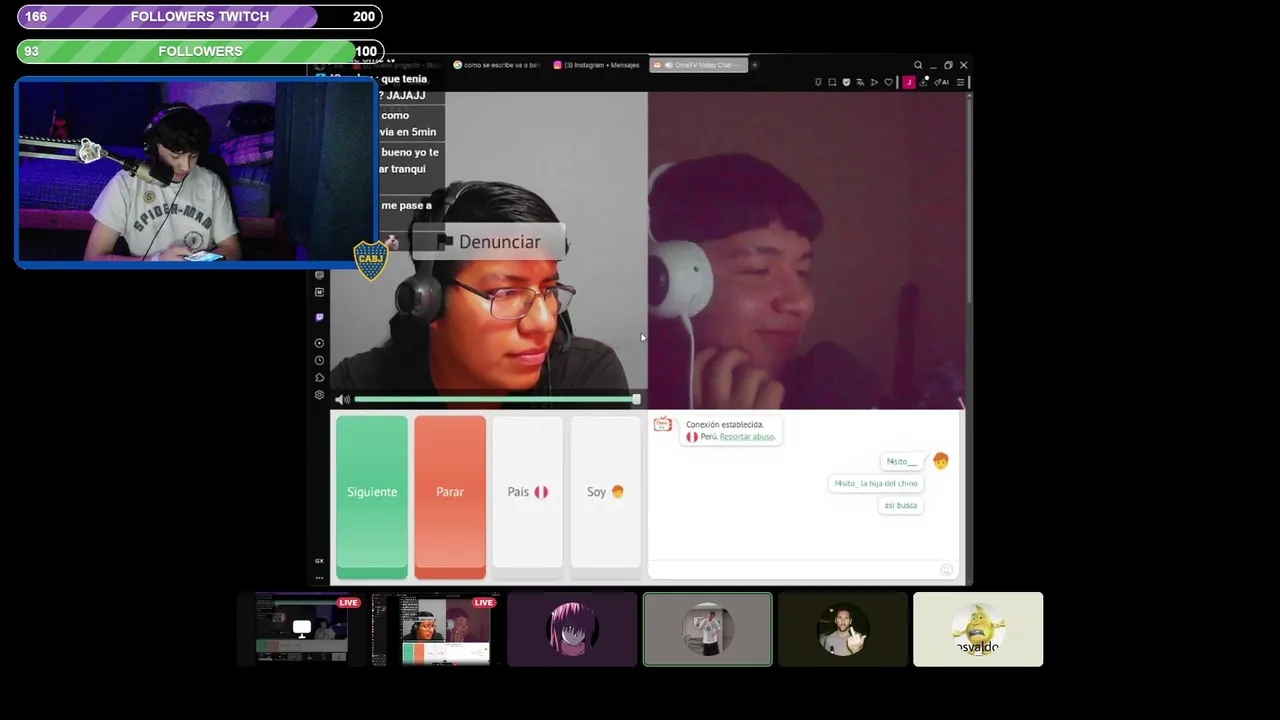The height and width of the screenshot is (720, 1280).
Task: Select second LIVE stream thumbnail
Action: click(437, 629)
